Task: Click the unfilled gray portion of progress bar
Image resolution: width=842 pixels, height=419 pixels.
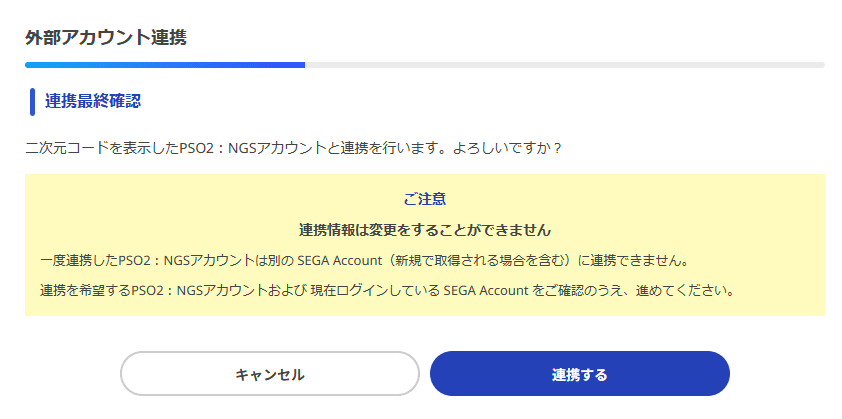Action: pyautogui.click(x=565, y=65)
